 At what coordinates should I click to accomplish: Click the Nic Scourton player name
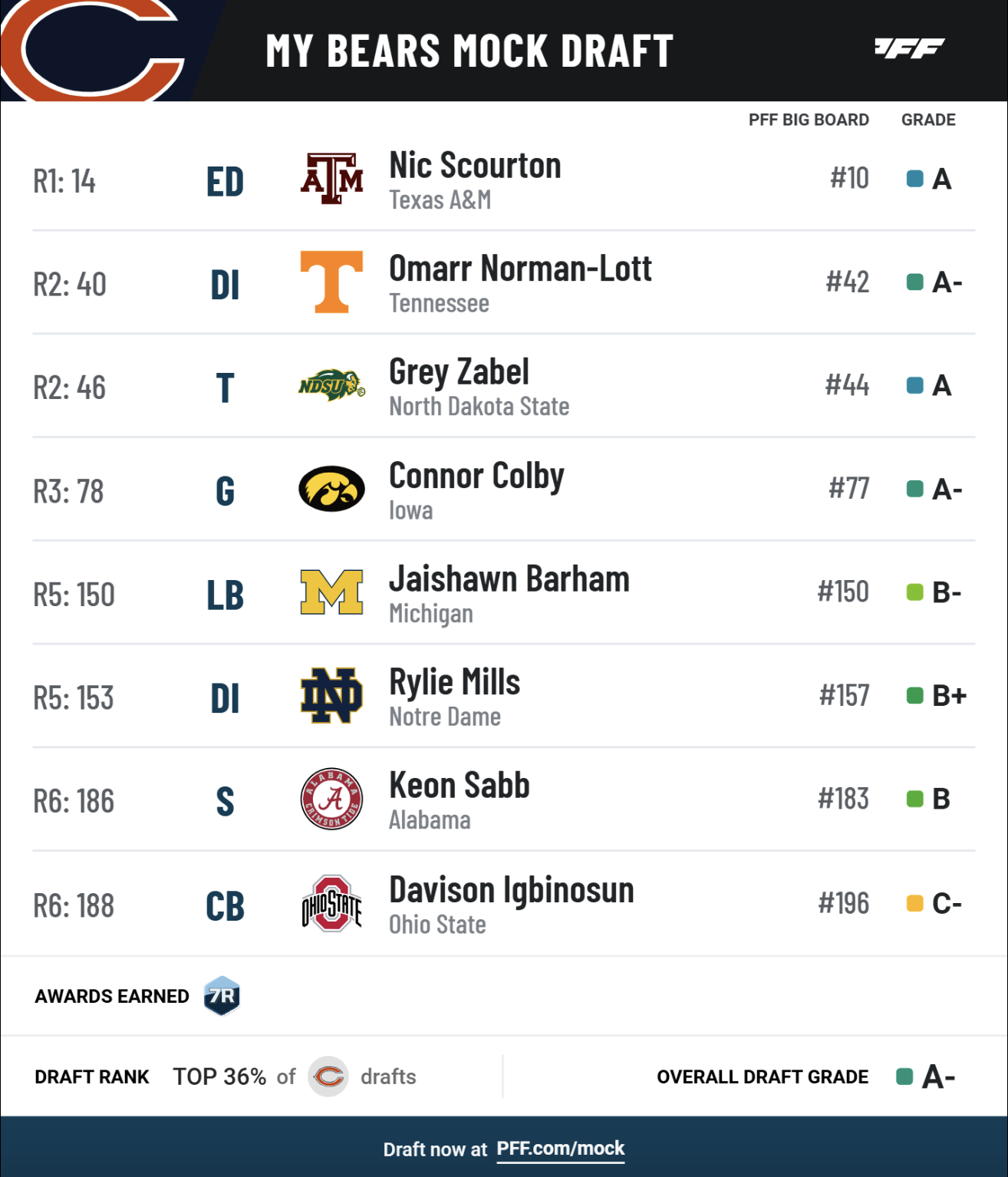475,166
